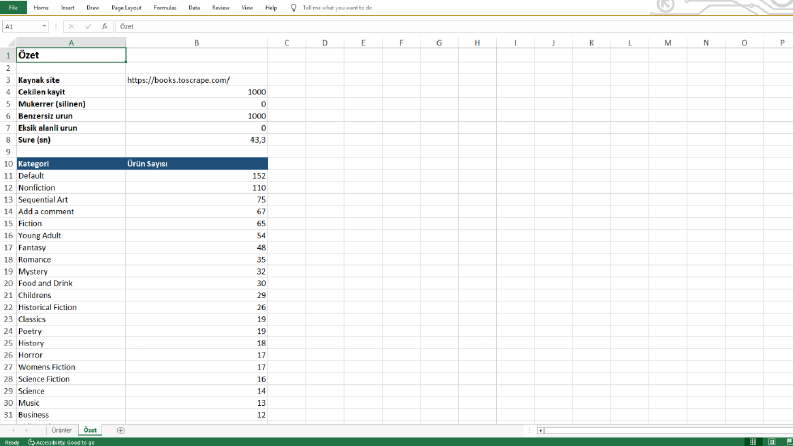The width and height of the screenshot is (793, 446).
Task: Click the Cancel entry X icon
Action: tap(71, 26)
